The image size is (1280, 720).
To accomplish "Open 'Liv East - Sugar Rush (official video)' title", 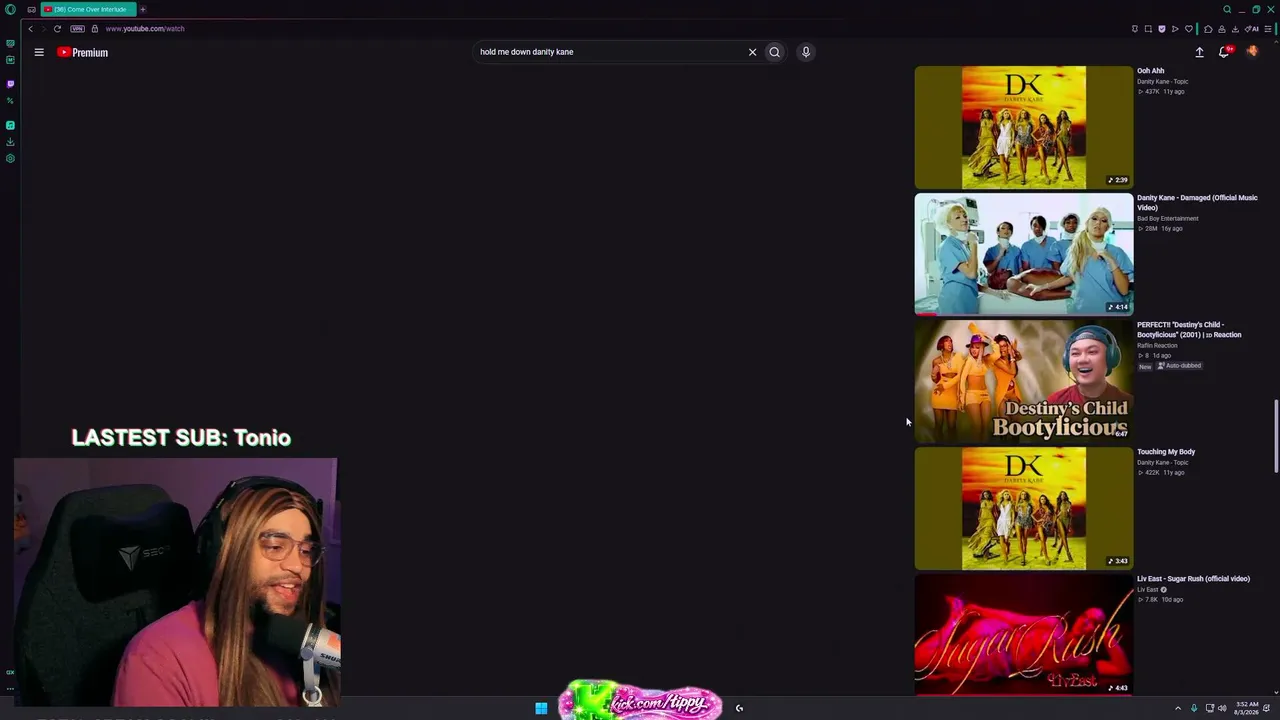I will click(1193, 579).
